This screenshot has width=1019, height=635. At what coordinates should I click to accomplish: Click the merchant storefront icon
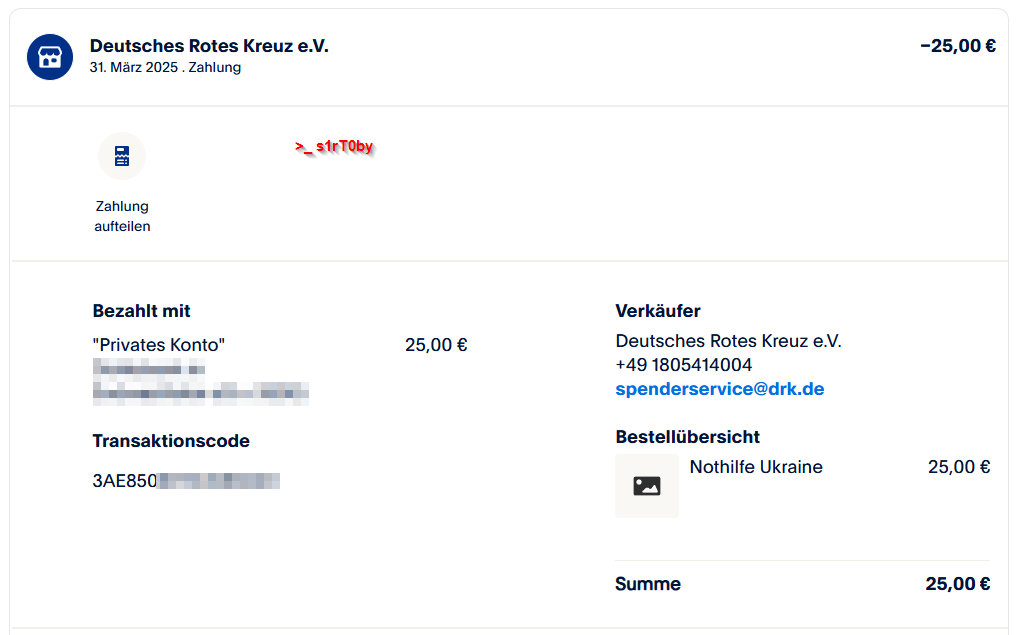click(50, 57)
